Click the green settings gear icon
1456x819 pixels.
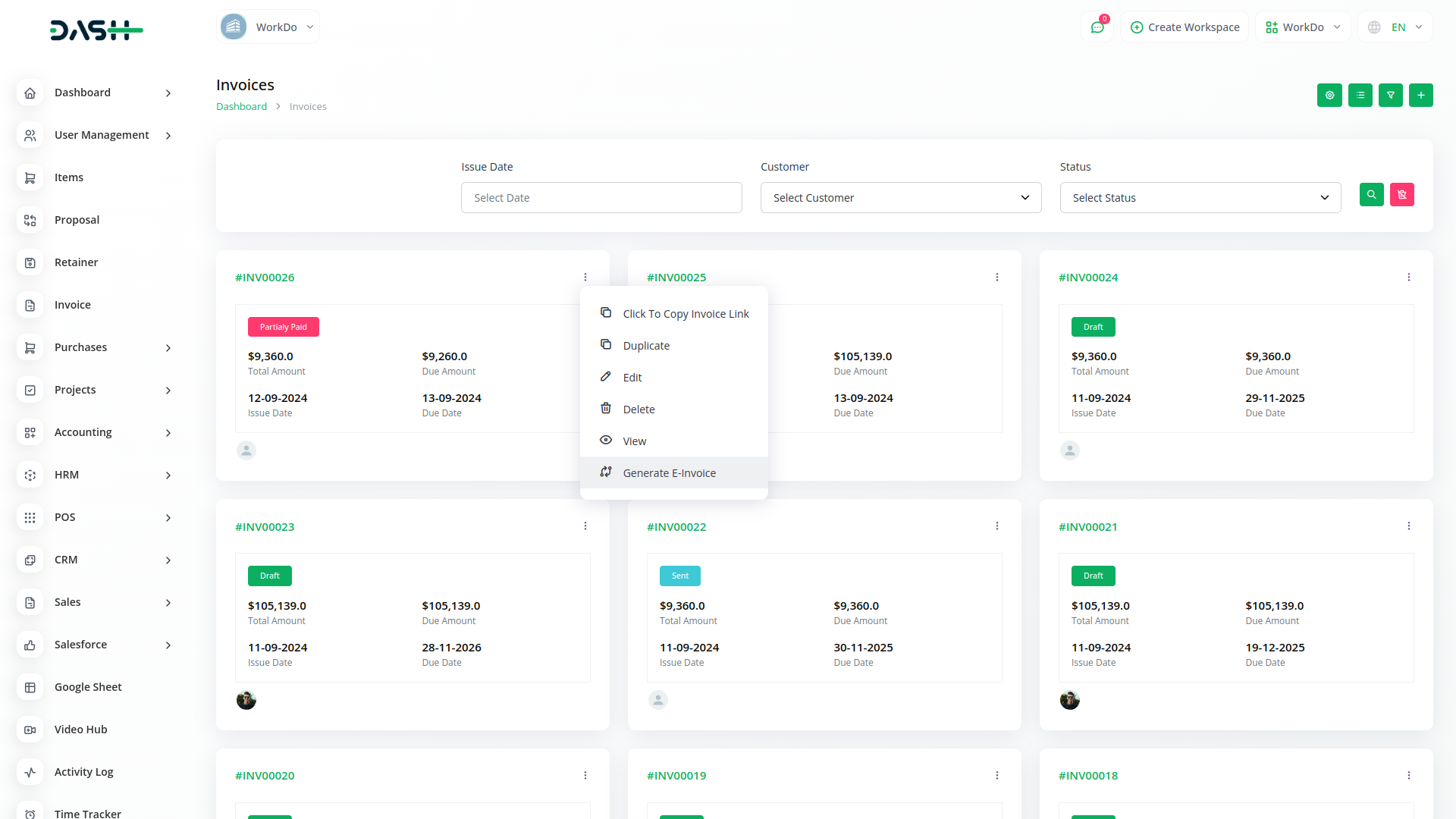pyautogui.click(x=1329, y=96)
